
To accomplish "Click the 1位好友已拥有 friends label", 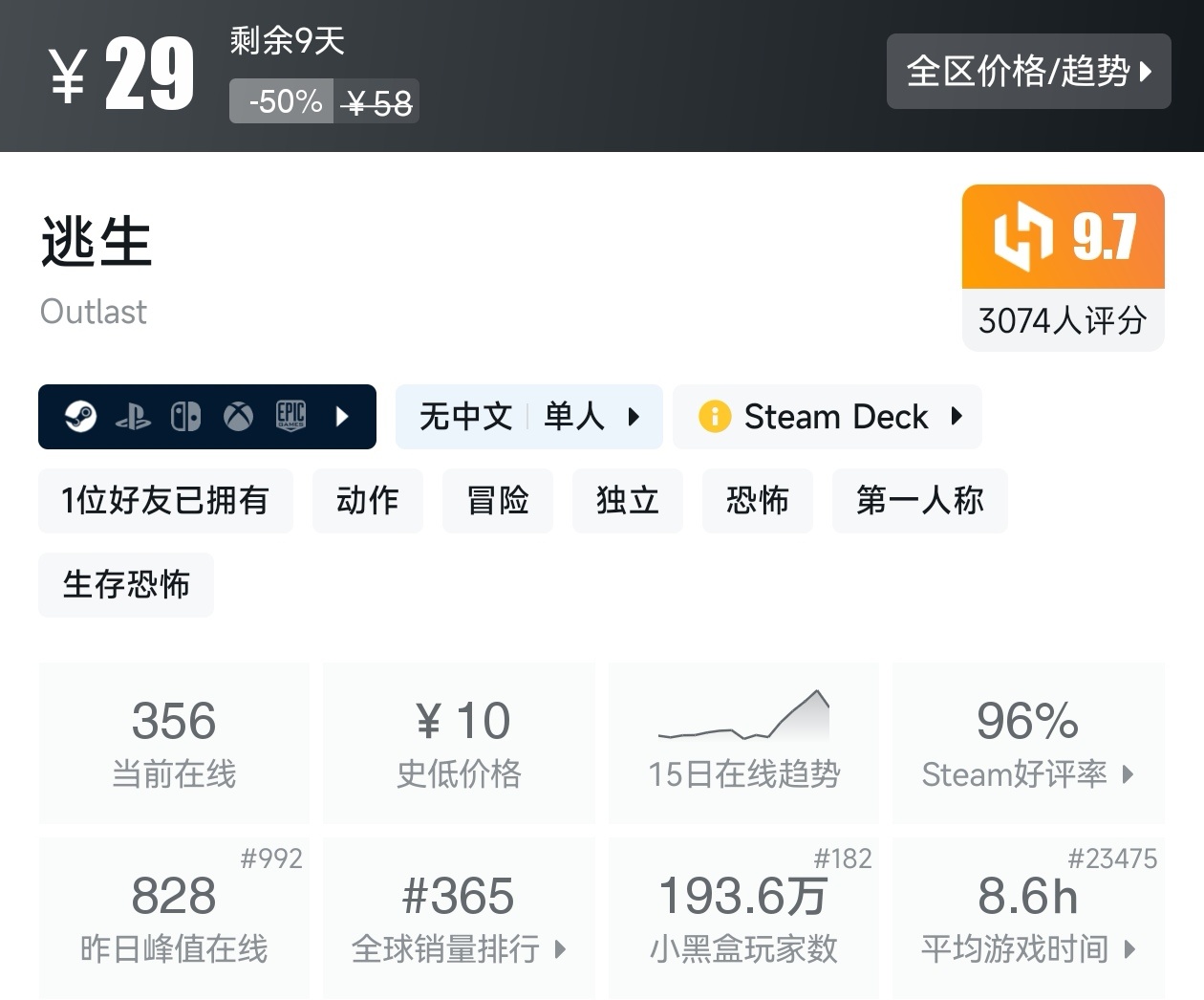I will click(x=165, y=500).
